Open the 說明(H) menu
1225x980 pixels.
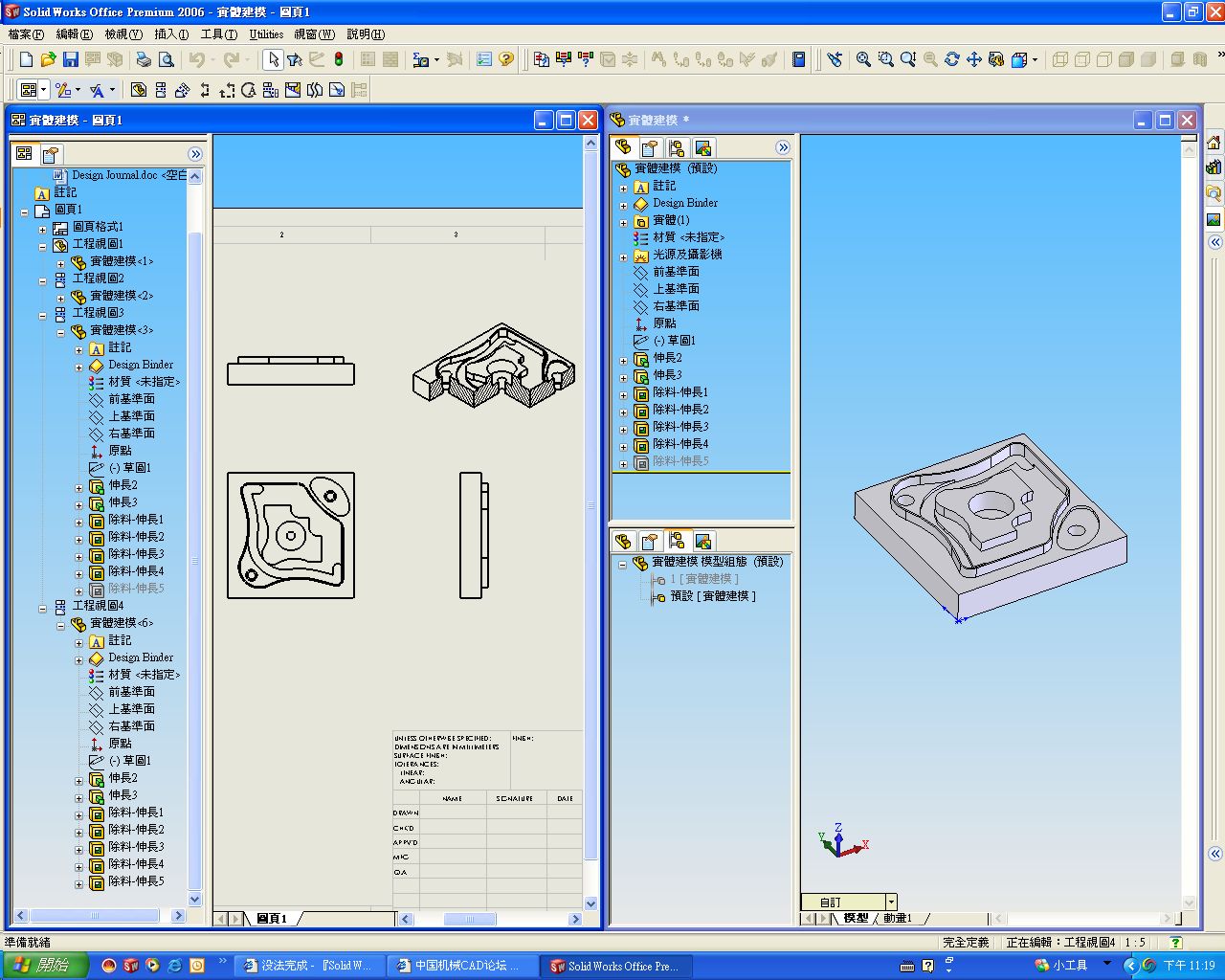[366, 34]
